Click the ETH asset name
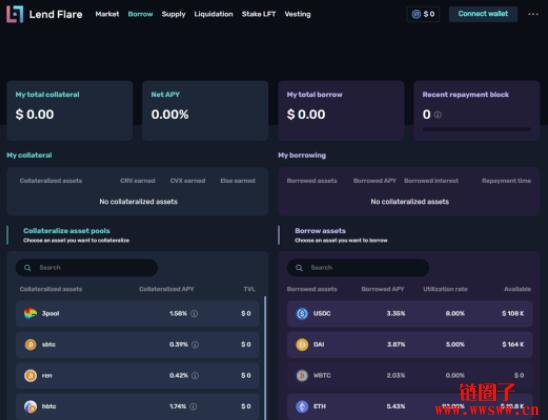The width and height of the screenshot is (548, 420). [319, 406]
